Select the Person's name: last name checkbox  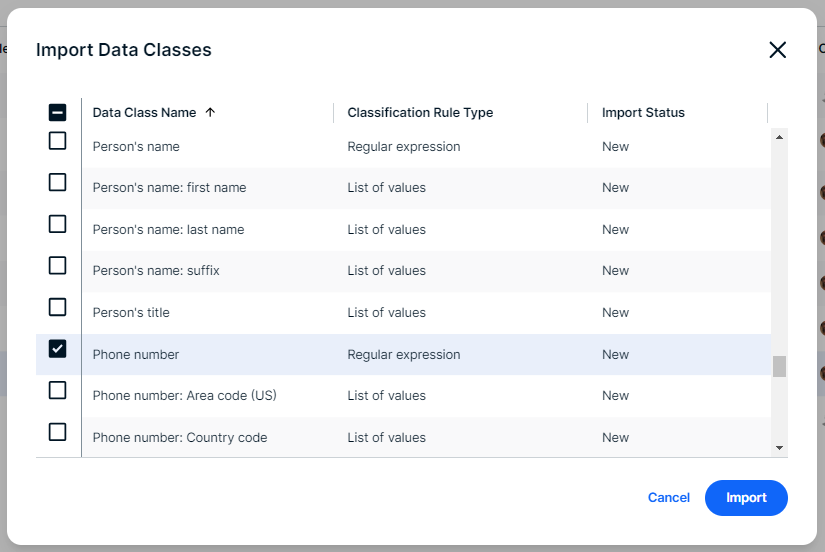[58, 224]
